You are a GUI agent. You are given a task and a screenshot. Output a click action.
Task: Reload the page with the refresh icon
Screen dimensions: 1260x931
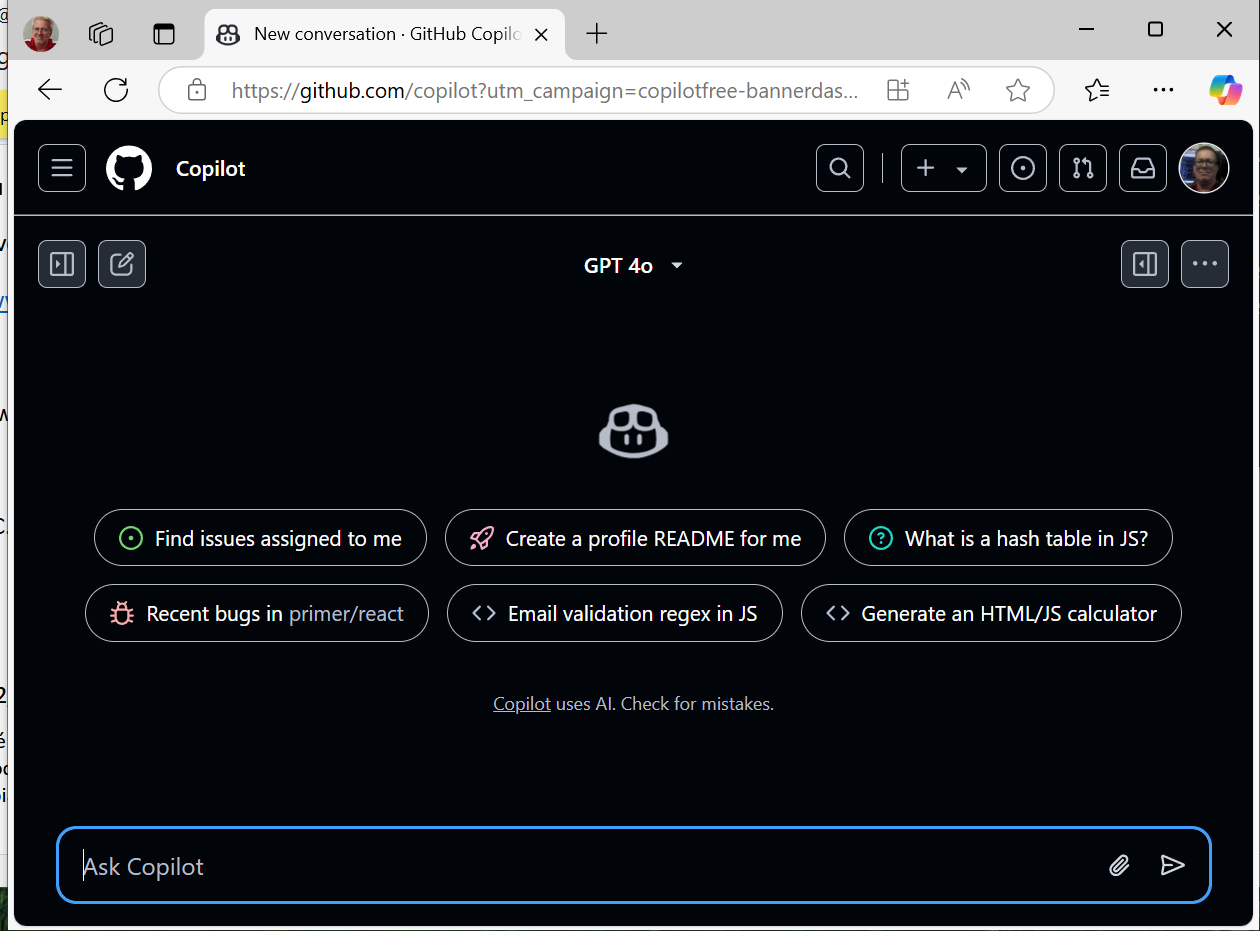click(x=117, y=90)
